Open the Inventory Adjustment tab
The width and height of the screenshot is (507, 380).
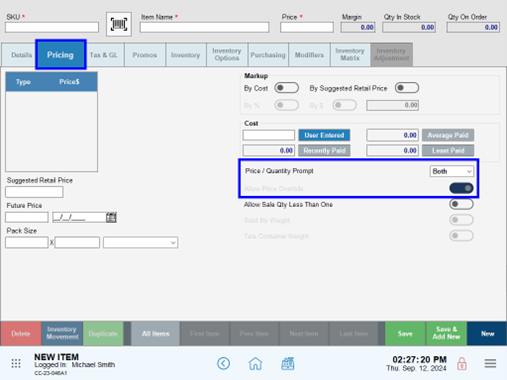pyautogui.click(x=392, y=55)
